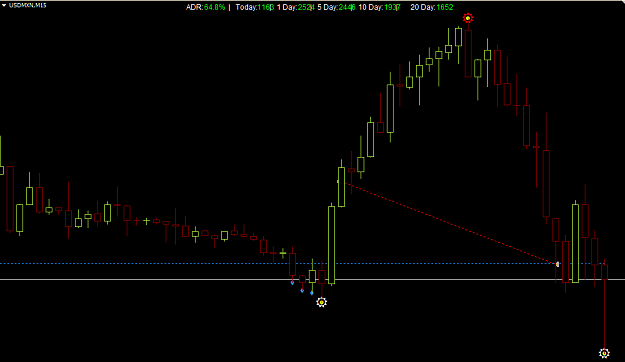Select the red gear marker at the chart peak
The image size is (625, 362).
(x=468, y=18)
